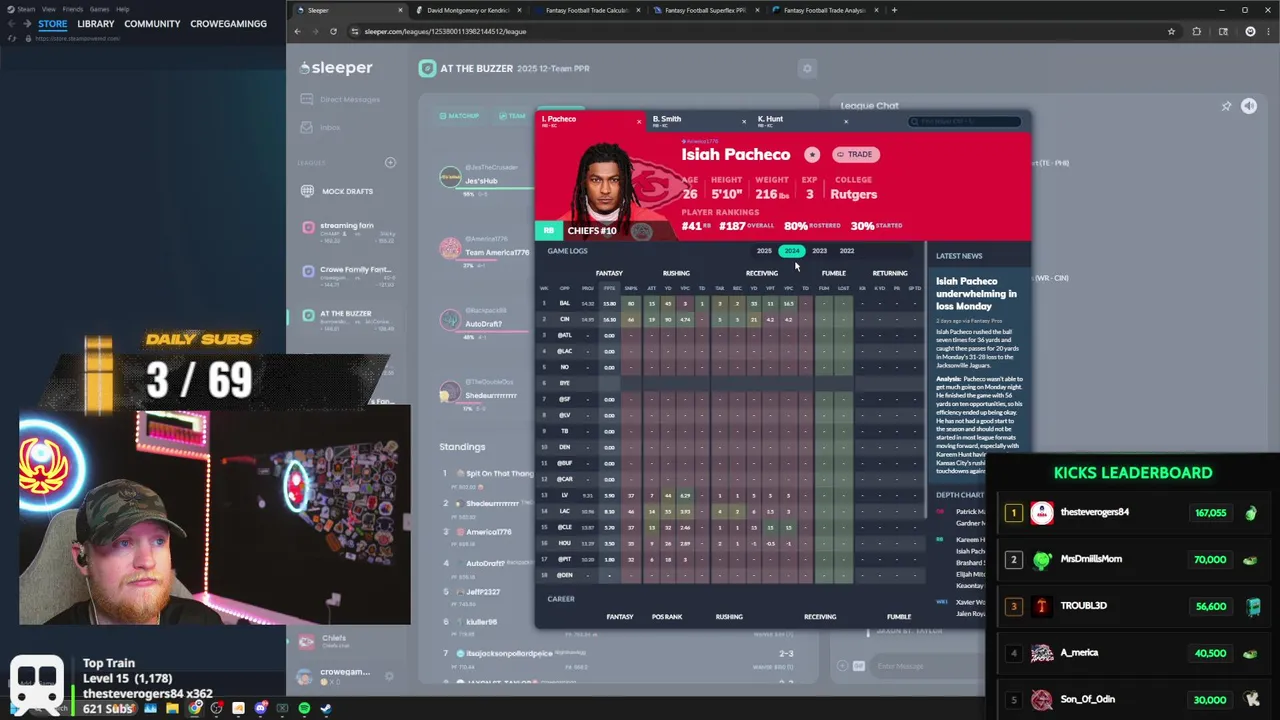
Task: Select 2022 game logs season
Action: point(847,251)
